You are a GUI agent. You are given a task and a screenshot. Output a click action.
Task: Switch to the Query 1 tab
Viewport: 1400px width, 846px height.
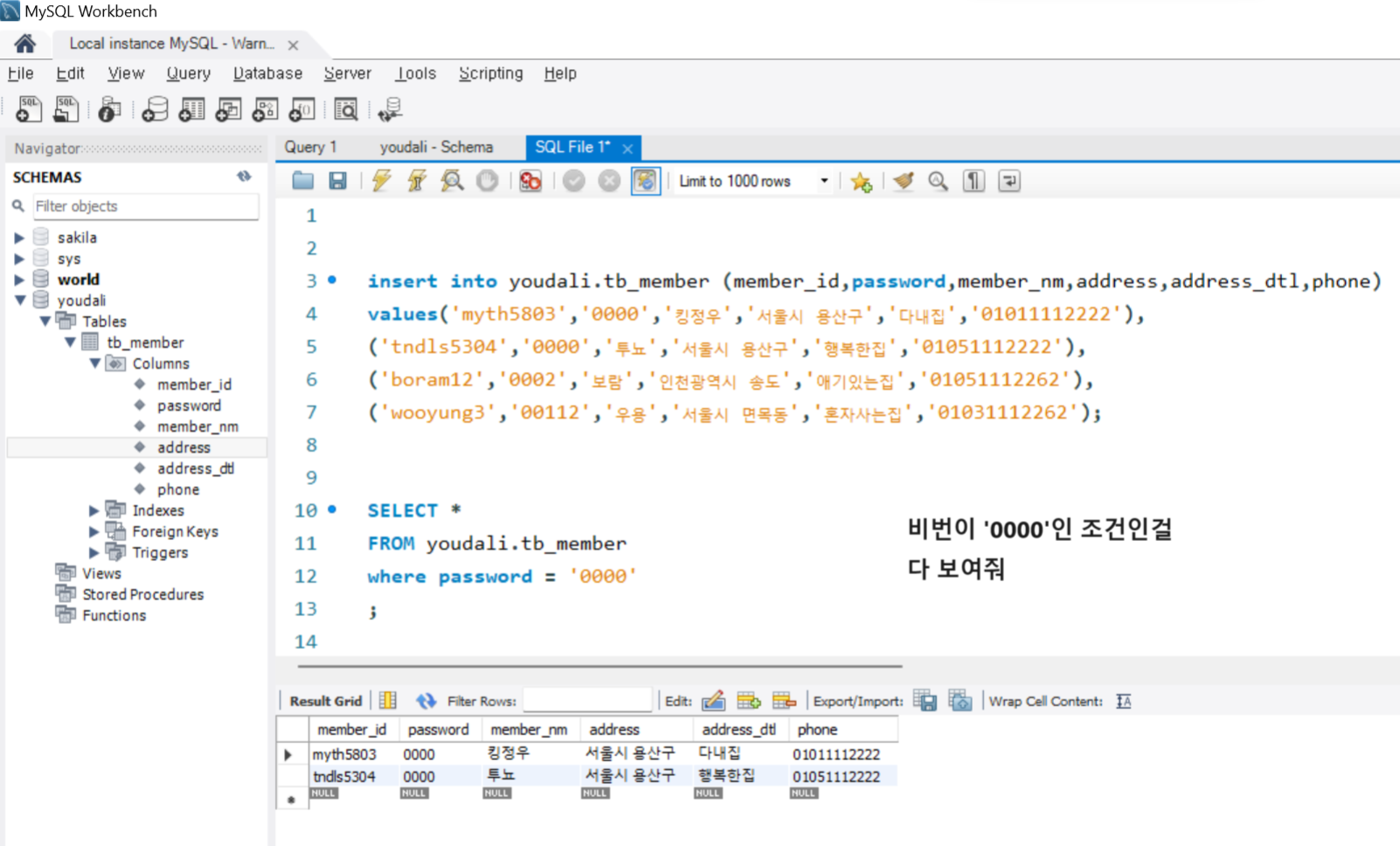[310, 147]
